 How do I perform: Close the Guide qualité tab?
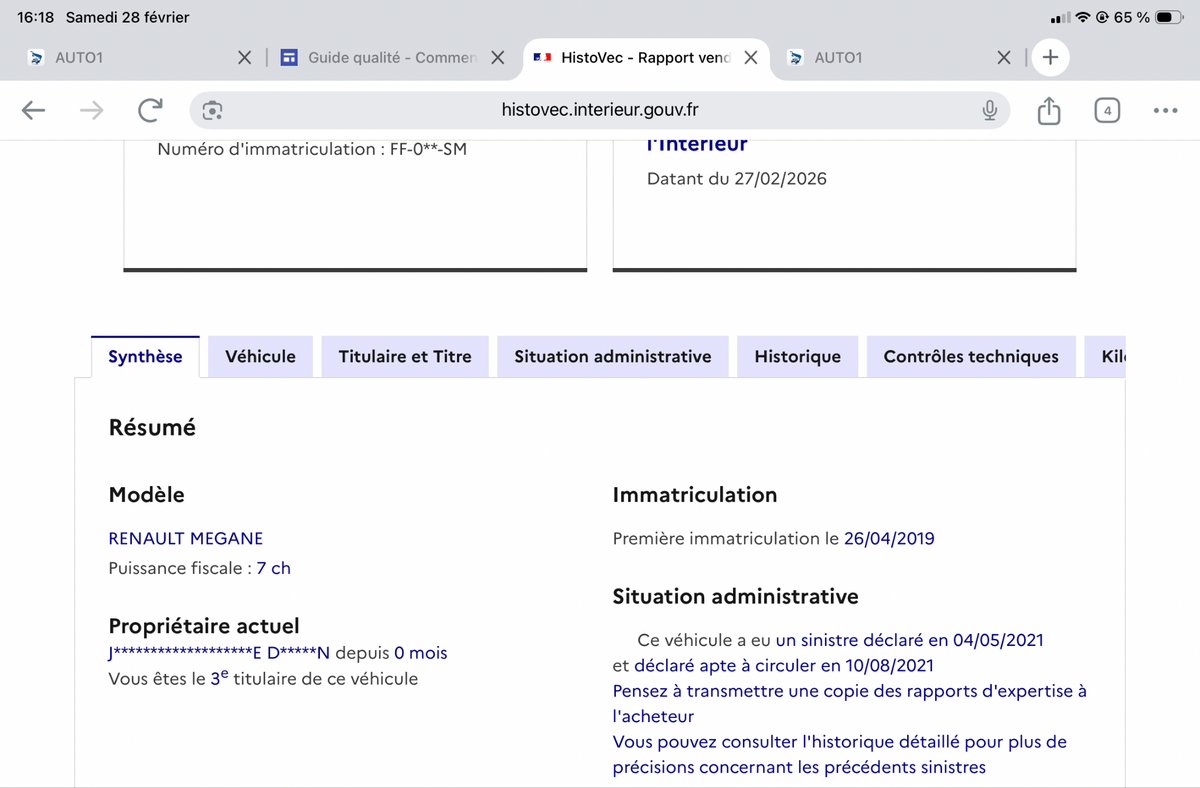[x=497, y=58]
